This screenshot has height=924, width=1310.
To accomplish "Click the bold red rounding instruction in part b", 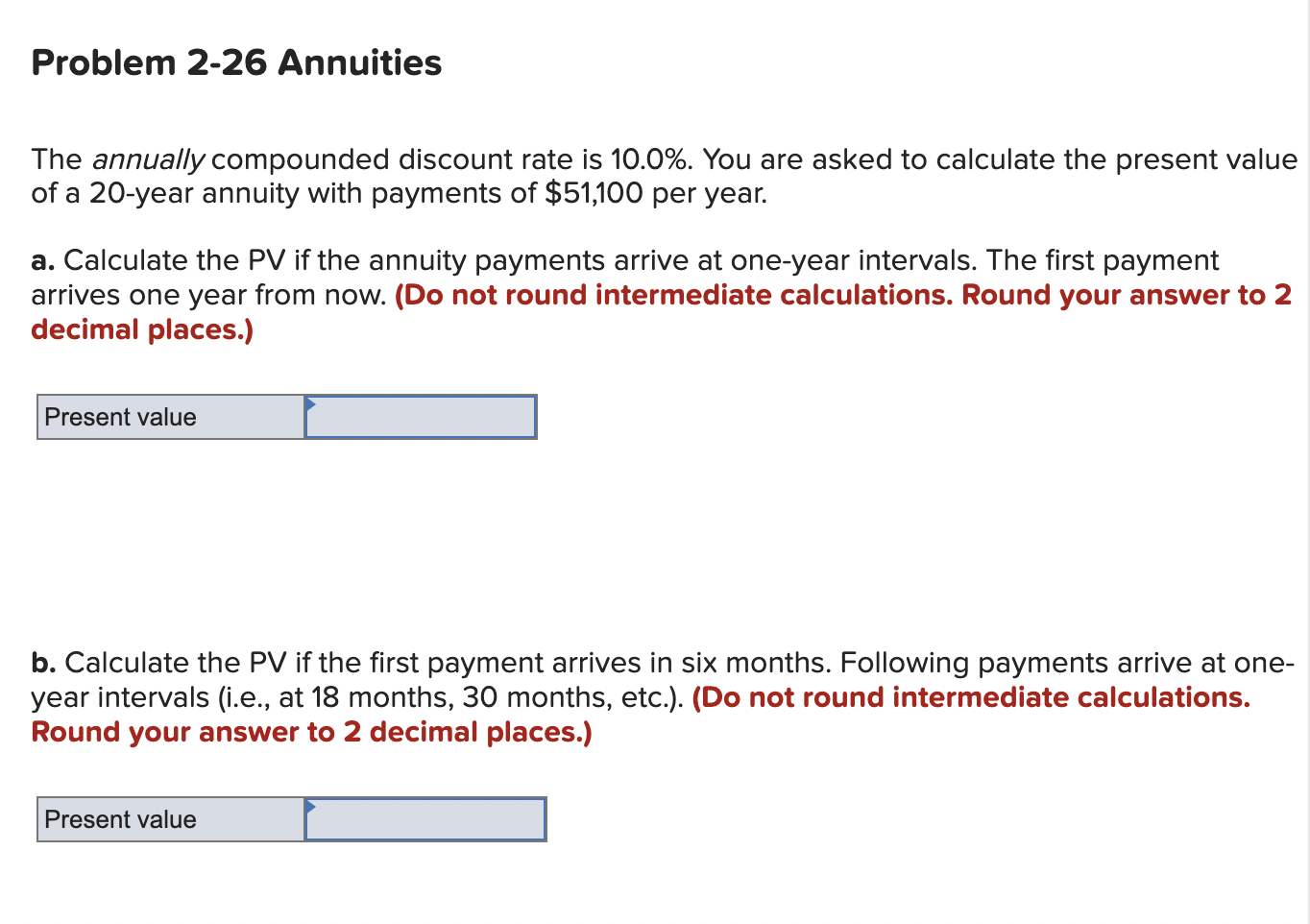I will (971, 697).
